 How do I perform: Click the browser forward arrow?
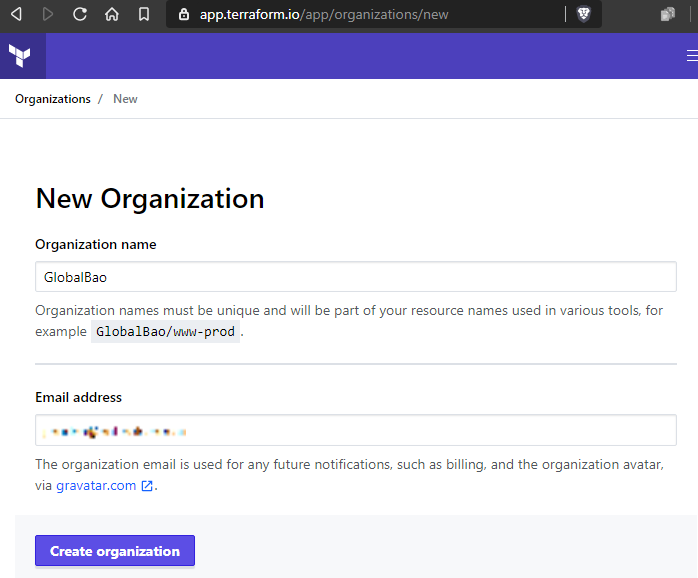(48, 14)
